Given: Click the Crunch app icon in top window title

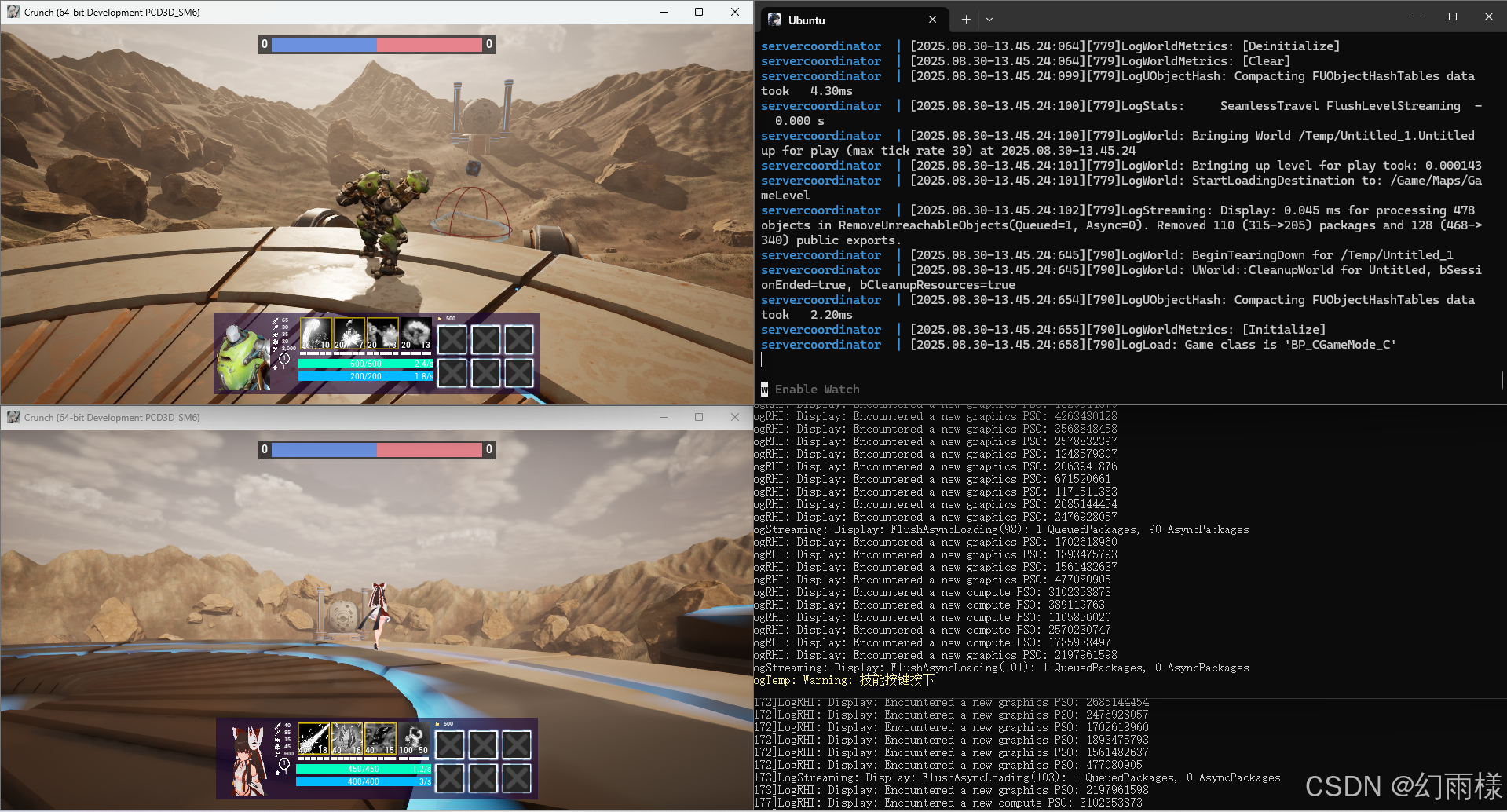Looking at the screenshot, I should coord(13,12).
